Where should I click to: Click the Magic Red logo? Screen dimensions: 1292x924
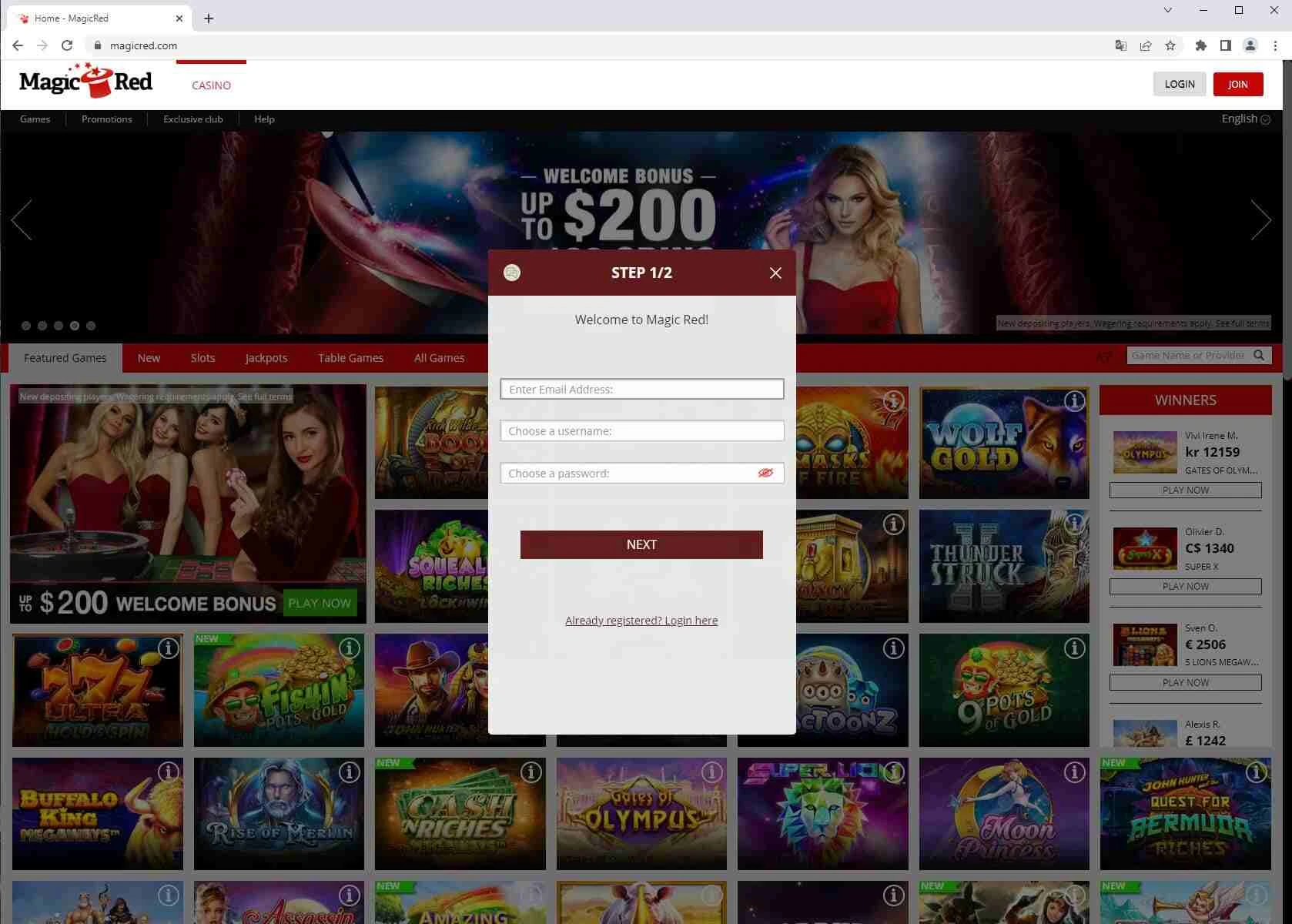(85, 81)
